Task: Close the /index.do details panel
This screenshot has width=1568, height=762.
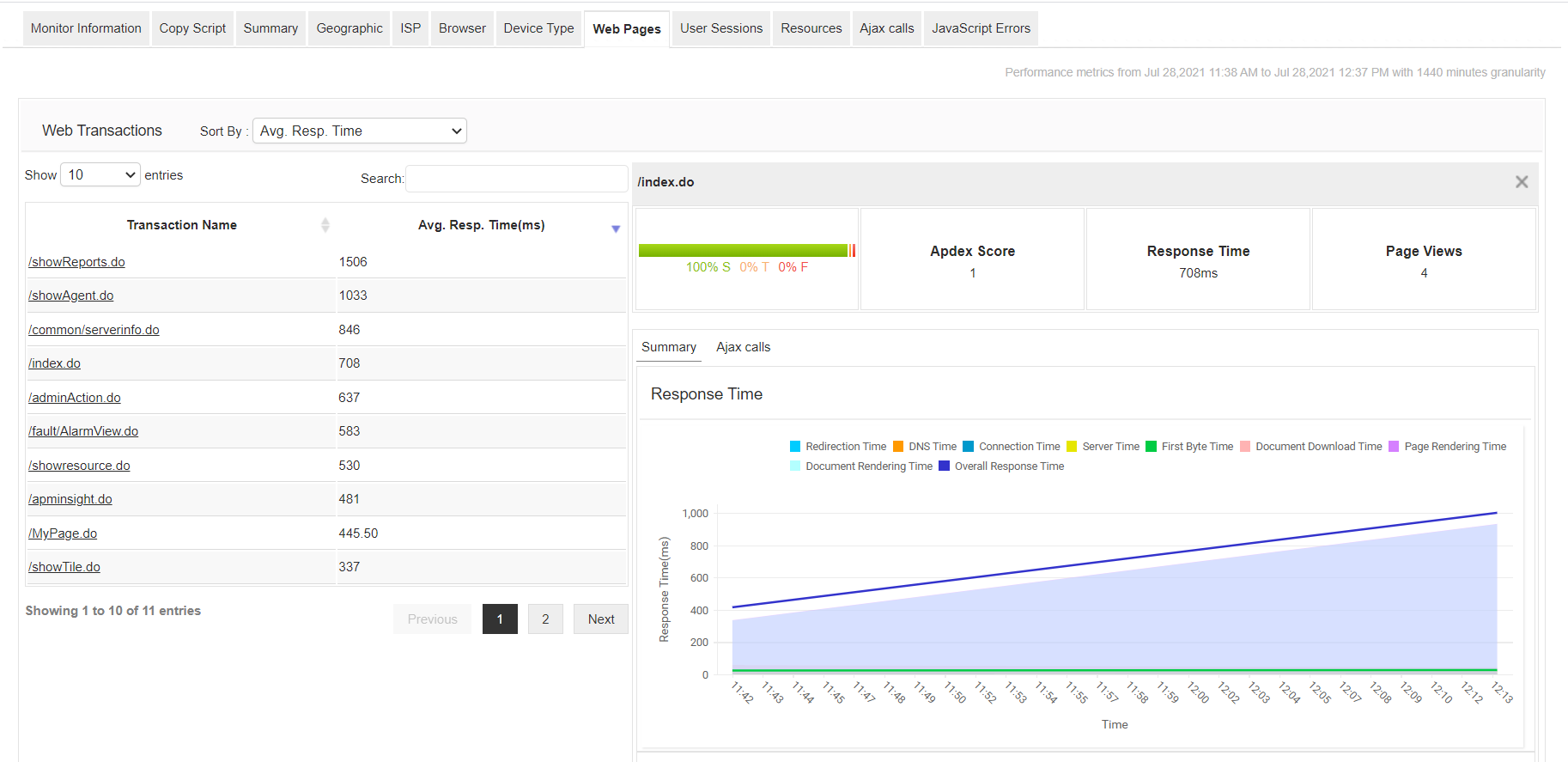Action: 1521,182
